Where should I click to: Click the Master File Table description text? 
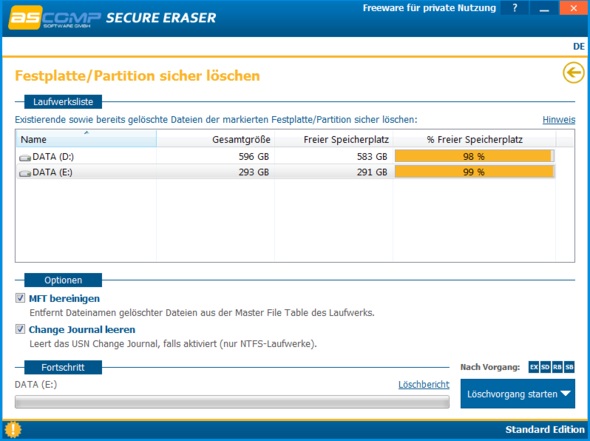(x=202, y=313)
